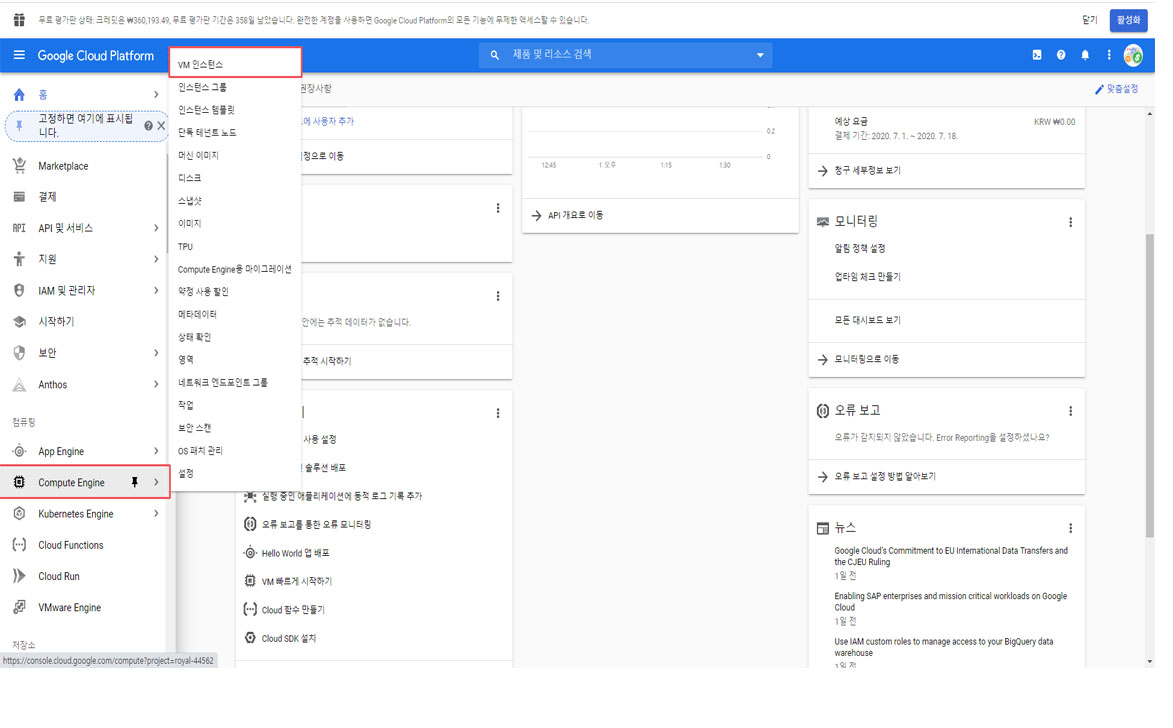Screen dimensions: 1173x728
Task: Click the 활성화 activate button
Action: pos(1128,20)
